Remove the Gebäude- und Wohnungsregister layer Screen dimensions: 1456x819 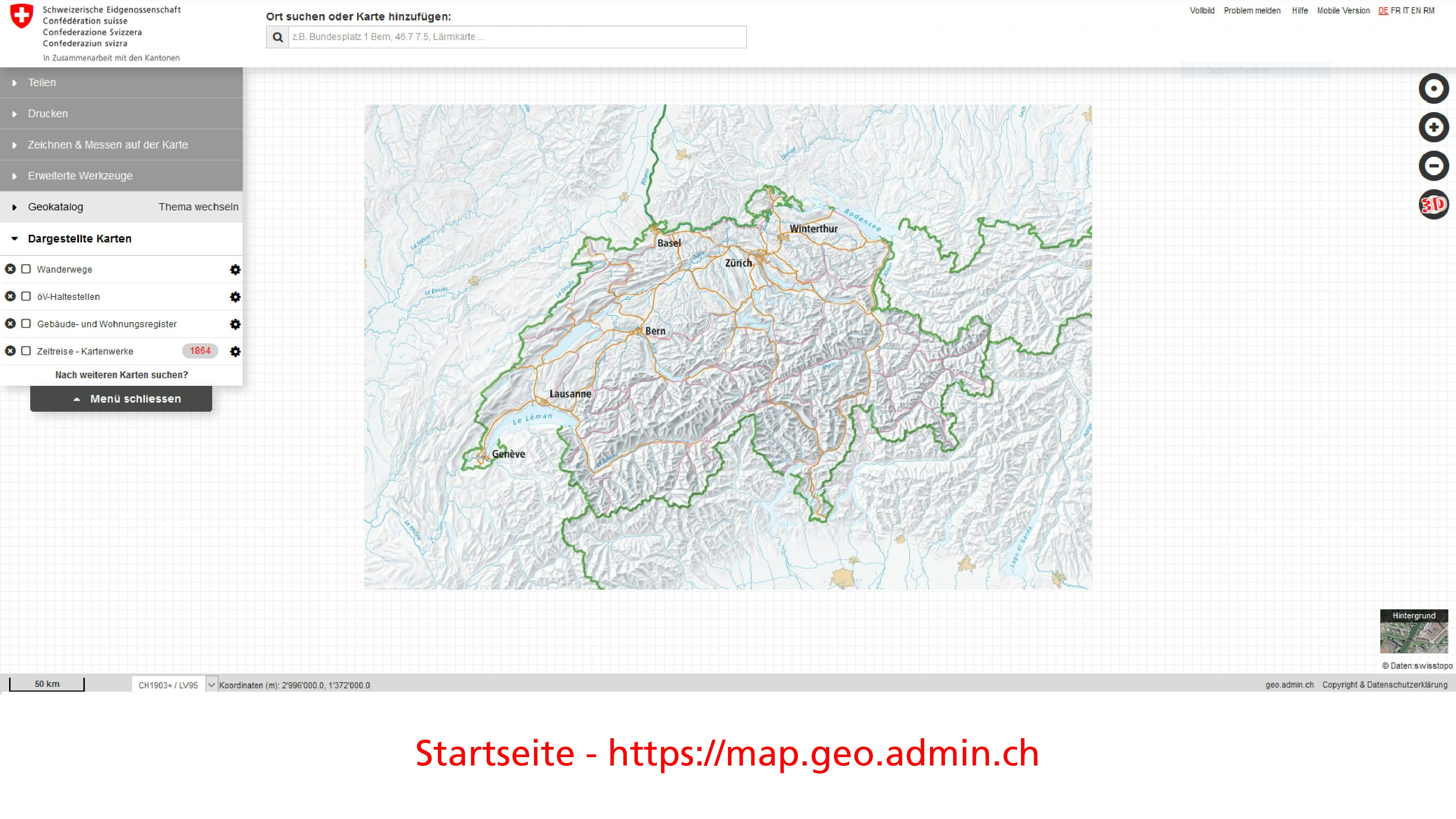point(10,324)
